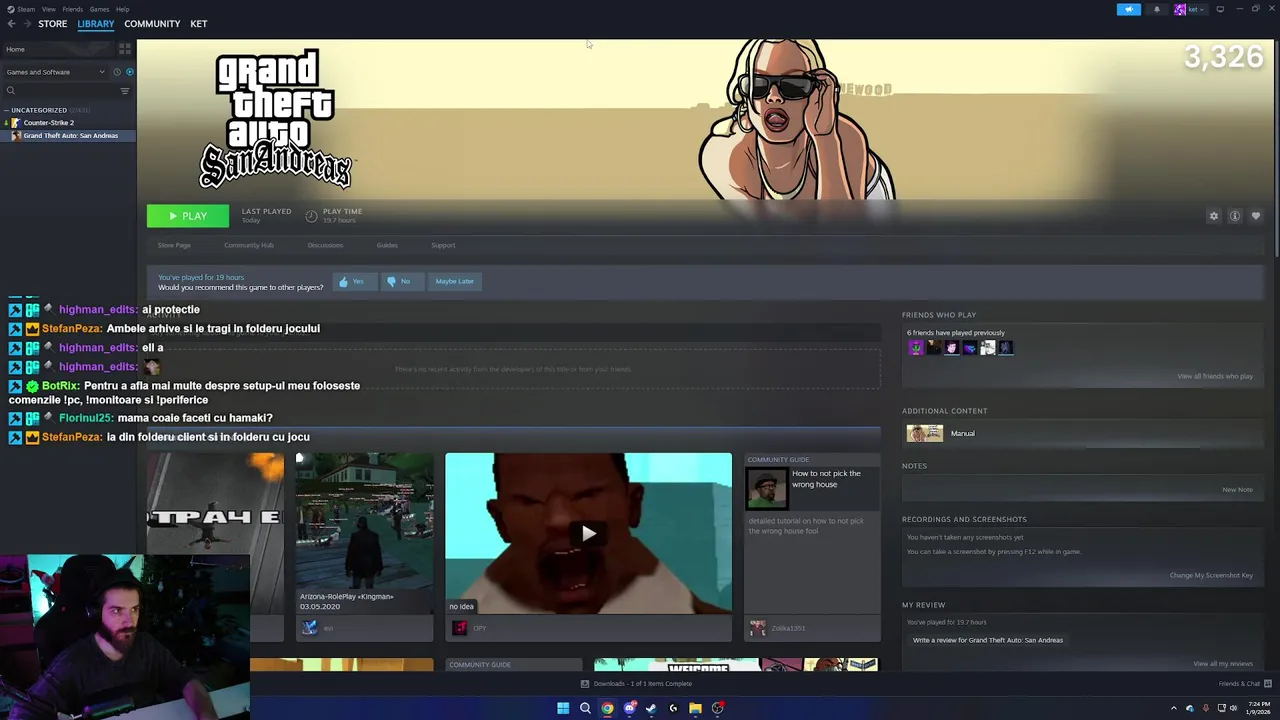
Task: View all my reviews link
Action: coord(1223,664)
